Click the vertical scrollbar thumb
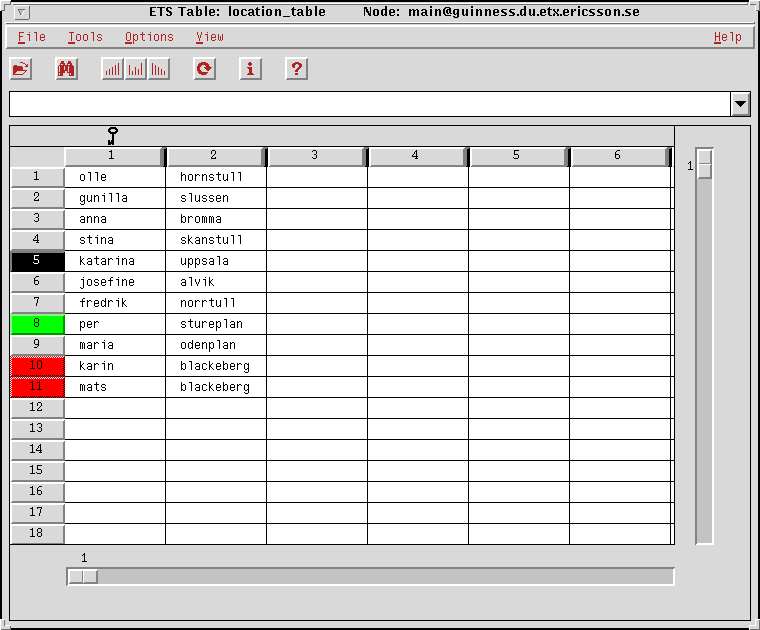 [704, 163]
